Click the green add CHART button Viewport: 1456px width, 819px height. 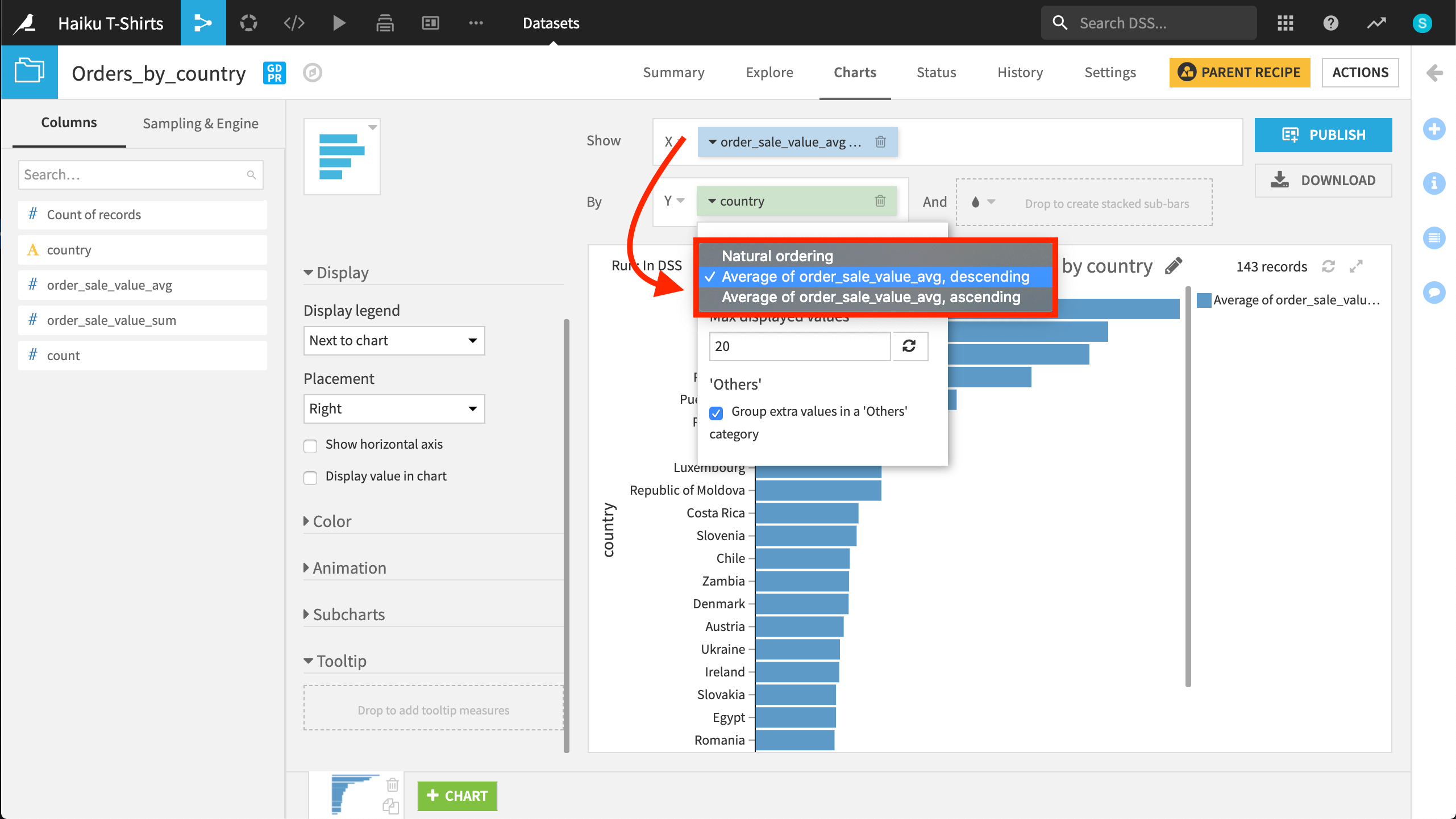[x=457, y=796]
